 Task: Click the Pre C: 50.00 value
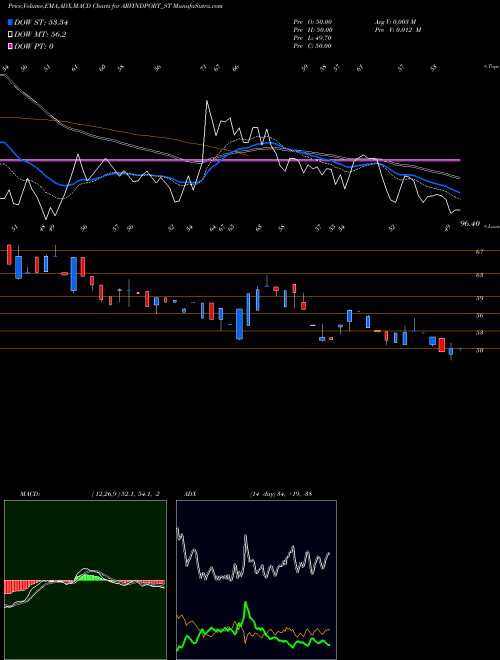point(313,46)
